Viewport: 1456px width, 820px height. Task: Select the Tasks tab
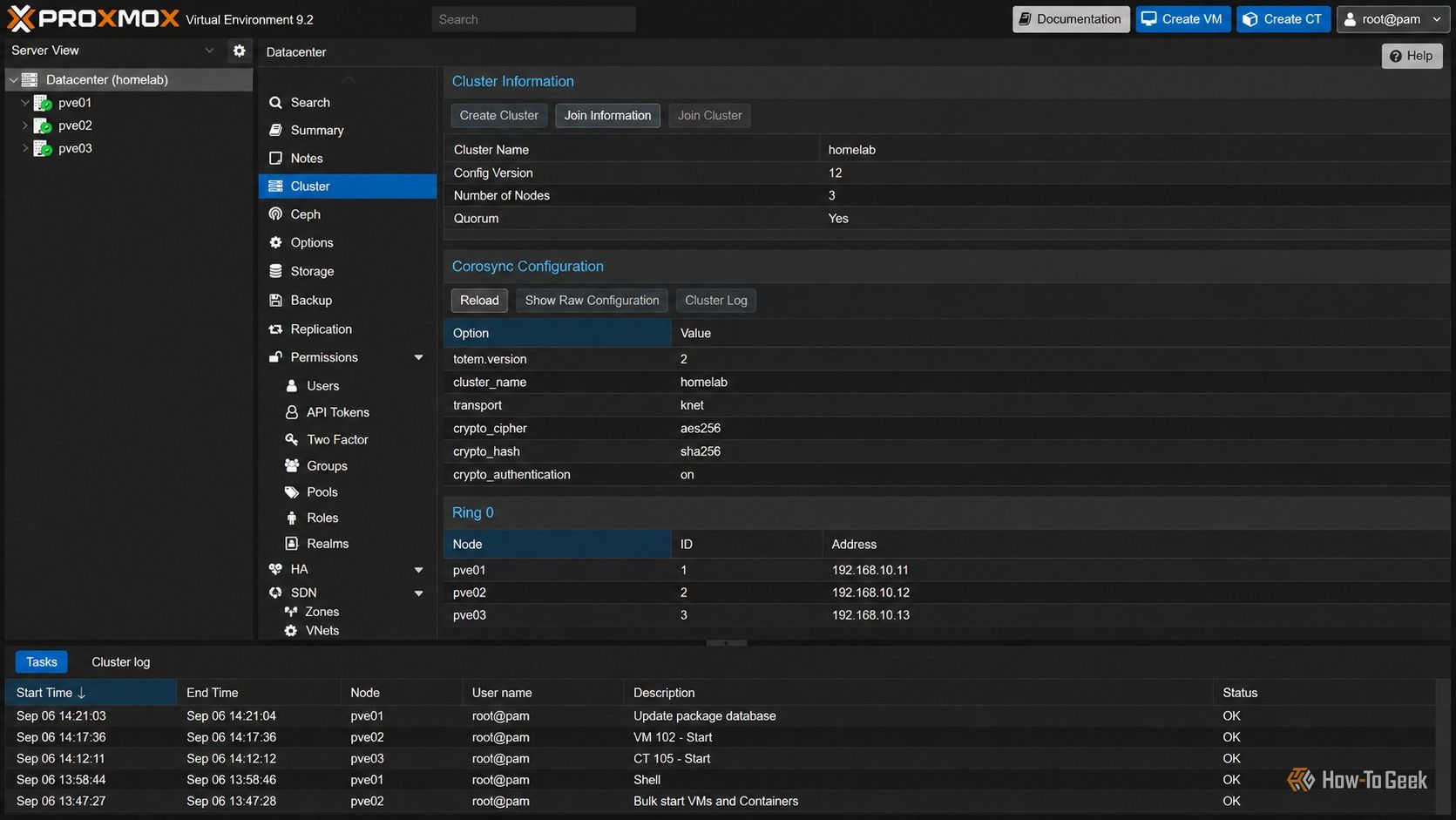(x=41, y=662)
